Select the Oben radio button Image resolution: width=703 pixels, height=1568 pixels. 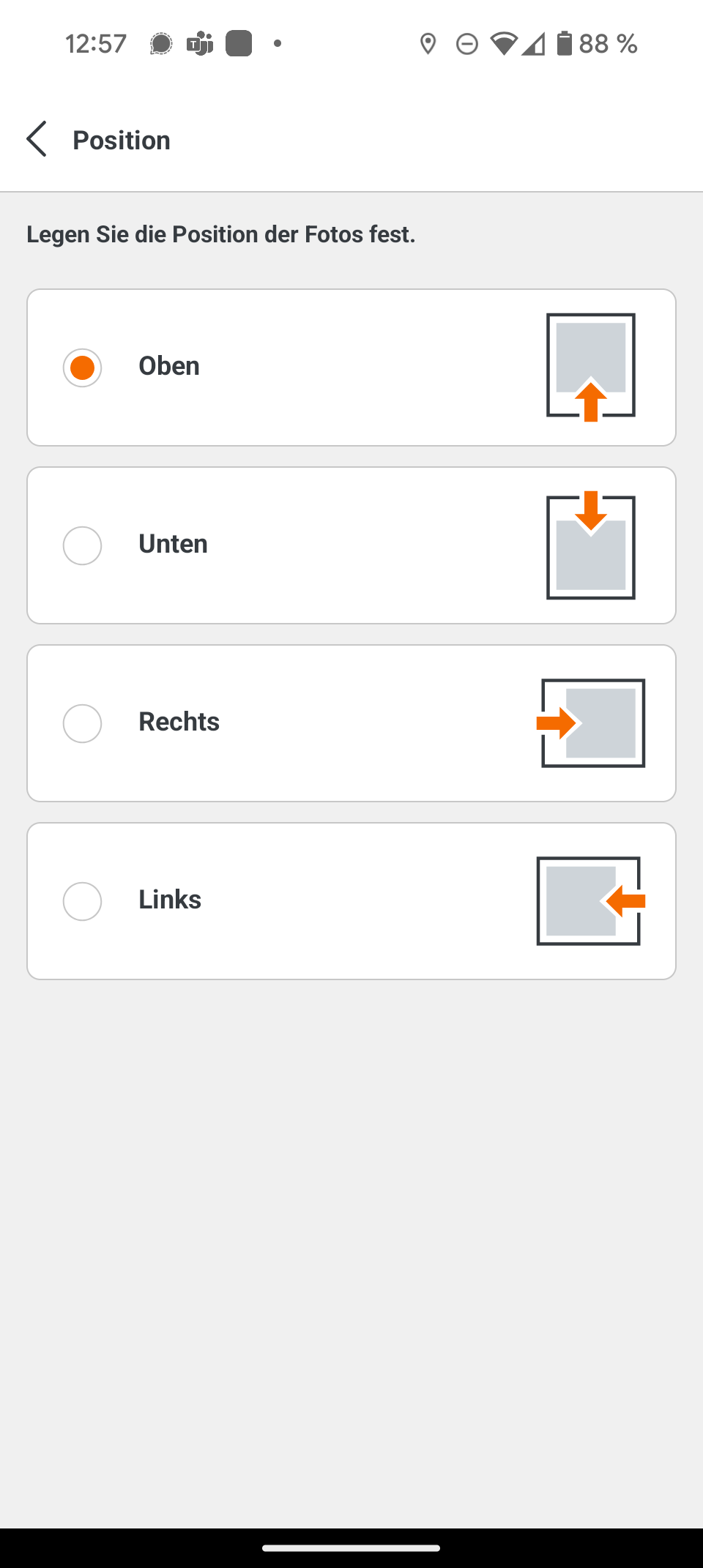[82, 367]
